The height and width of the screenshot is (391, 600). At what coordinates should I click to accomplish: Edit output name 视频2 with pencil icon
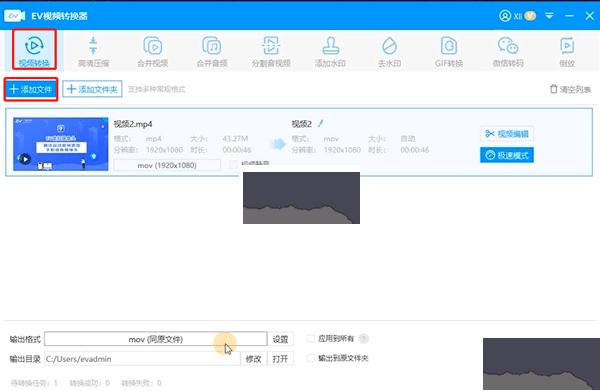321,123
